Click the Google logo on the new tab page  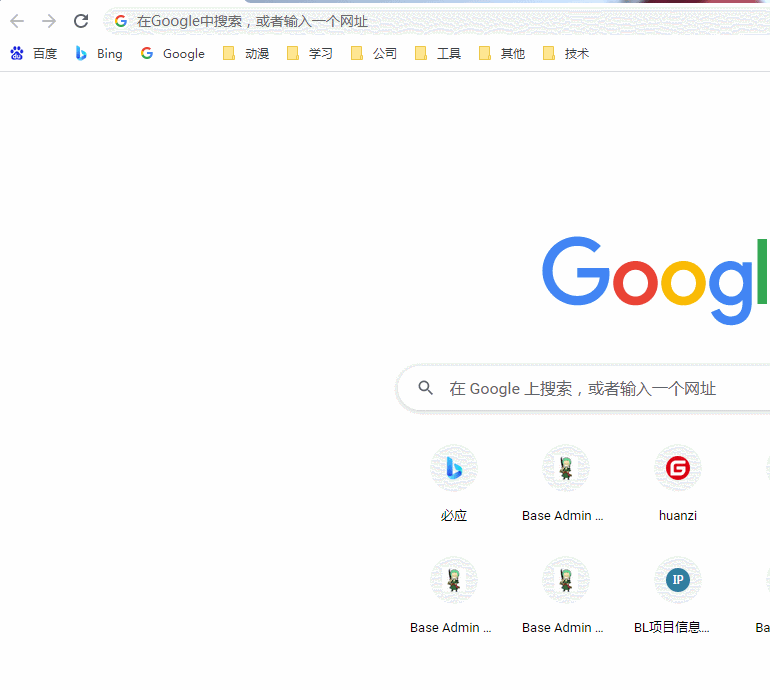pos(656,280)
